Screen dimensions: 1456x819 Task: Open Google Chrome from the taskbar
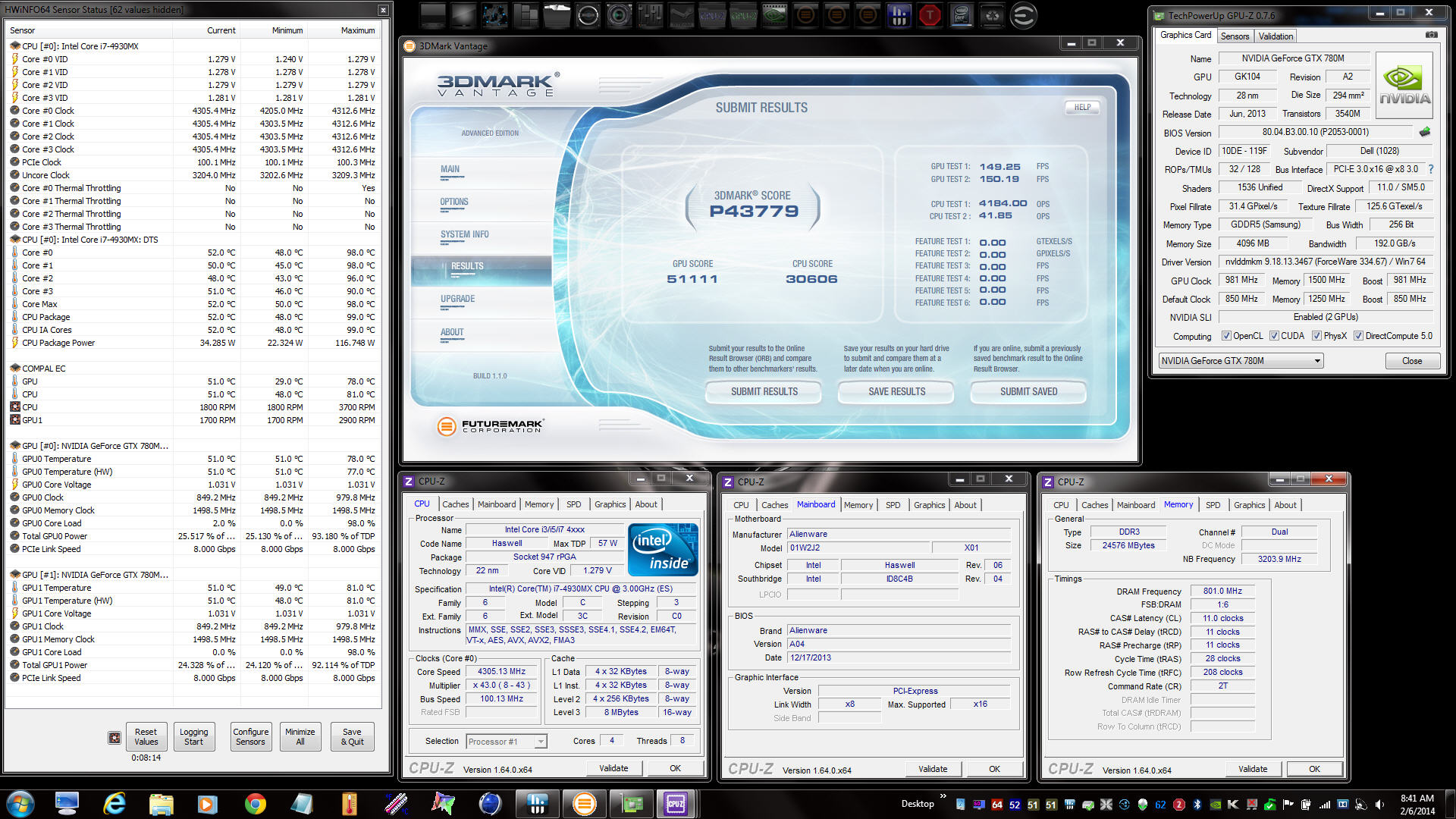pos(255,804)
